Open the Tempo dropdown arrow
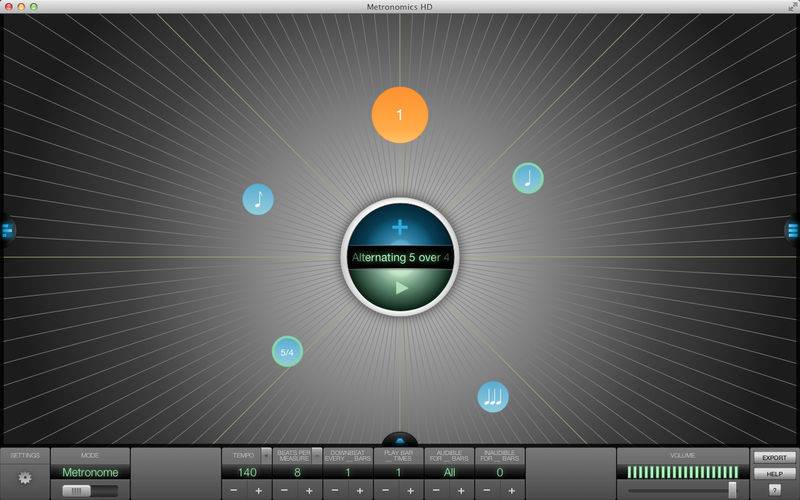Image resolution: width=800 pixels, height=500 pixels. [266, 456]
